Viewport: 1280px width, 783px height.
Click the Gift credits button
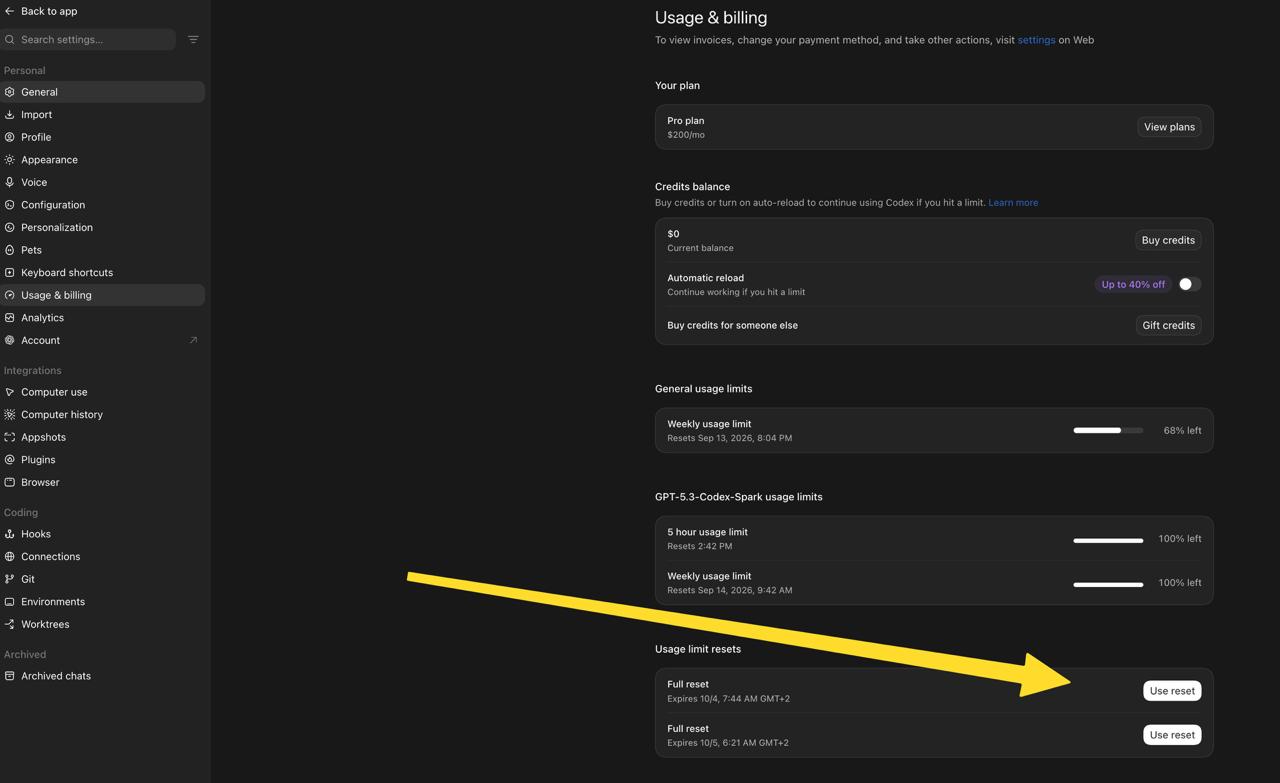pyautogui.click(x=1168, y=325)
